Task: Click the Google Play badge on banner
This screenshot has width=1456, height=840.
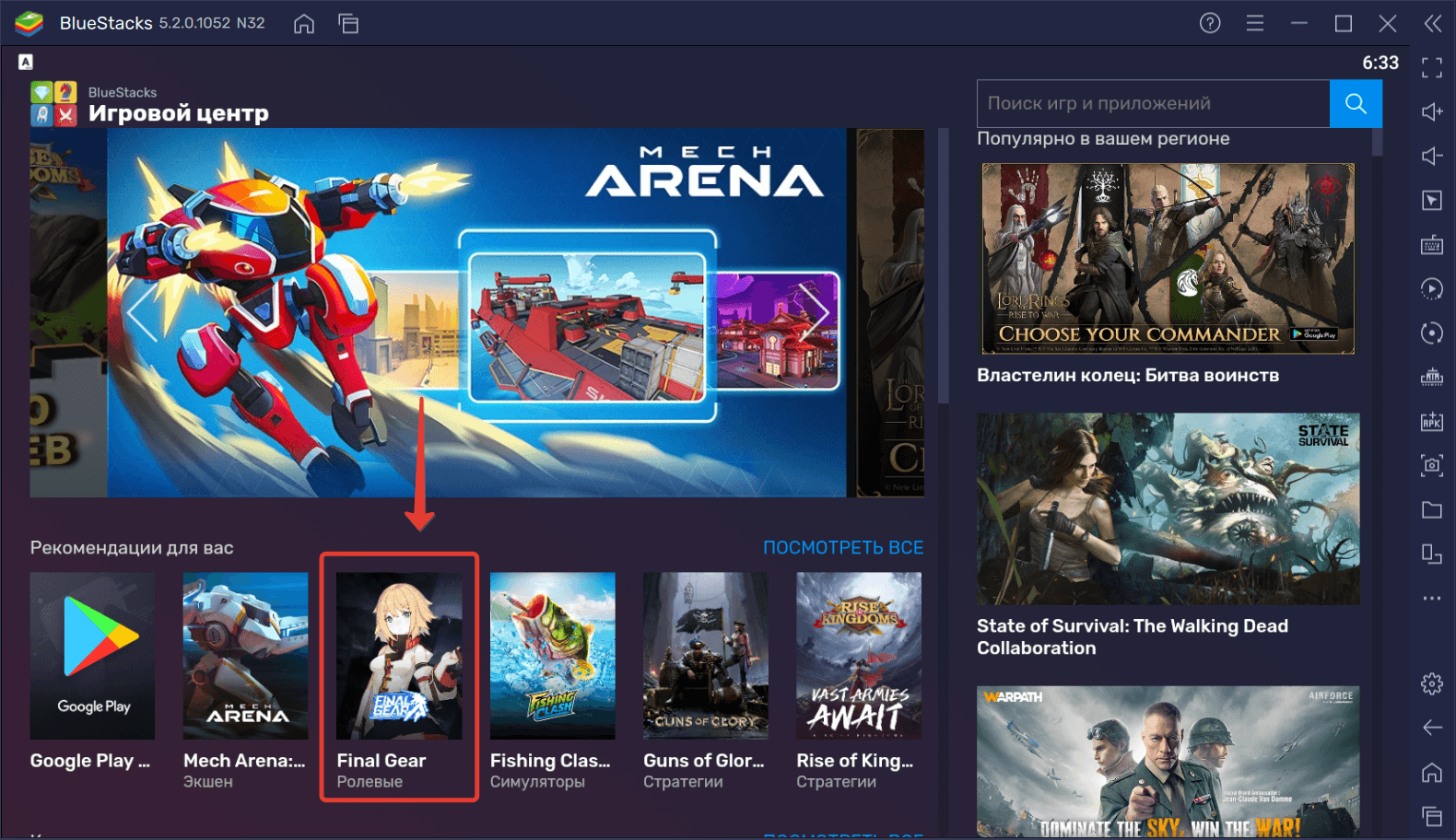Action: tap(1315, 333)
